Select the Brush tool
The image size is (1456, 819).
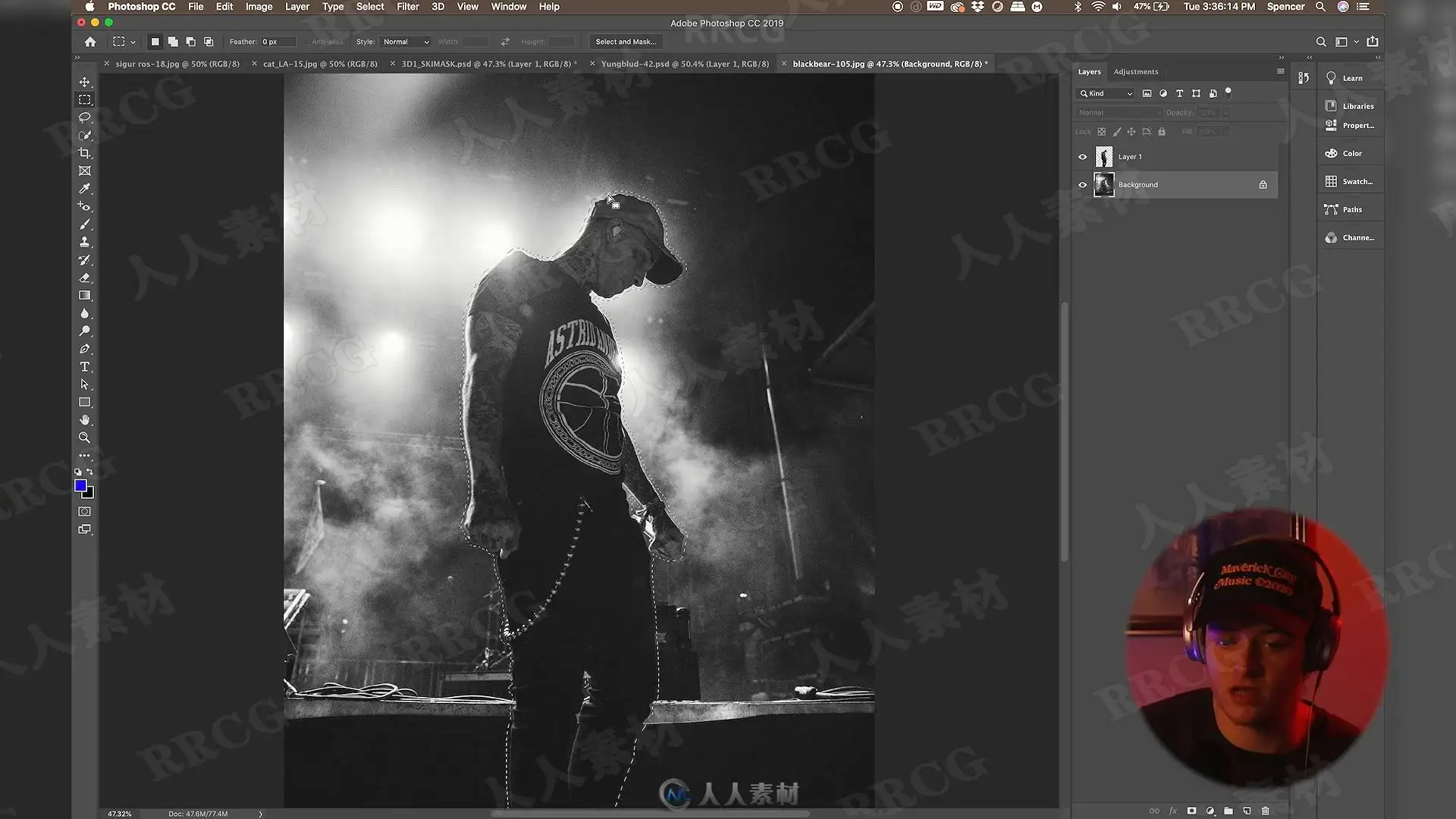84,224
